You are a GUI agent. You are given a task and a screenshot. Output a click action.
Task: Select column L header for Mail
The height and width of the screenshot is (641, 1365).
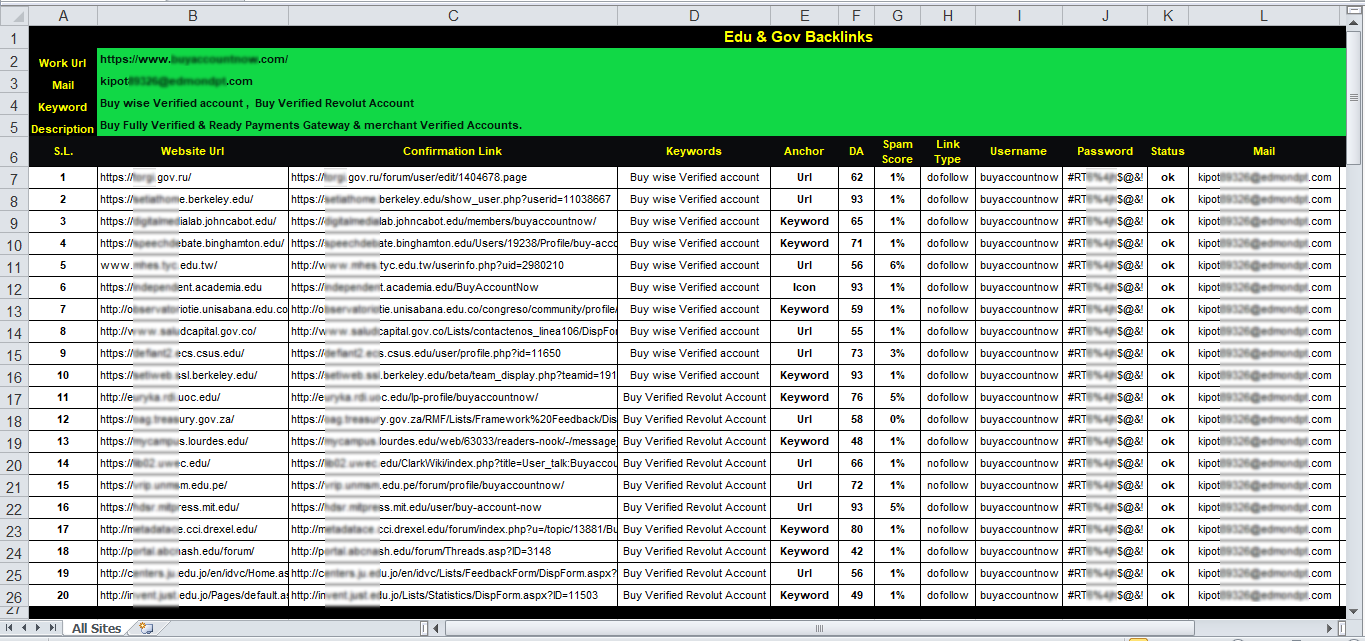[x=1264, y=15]
